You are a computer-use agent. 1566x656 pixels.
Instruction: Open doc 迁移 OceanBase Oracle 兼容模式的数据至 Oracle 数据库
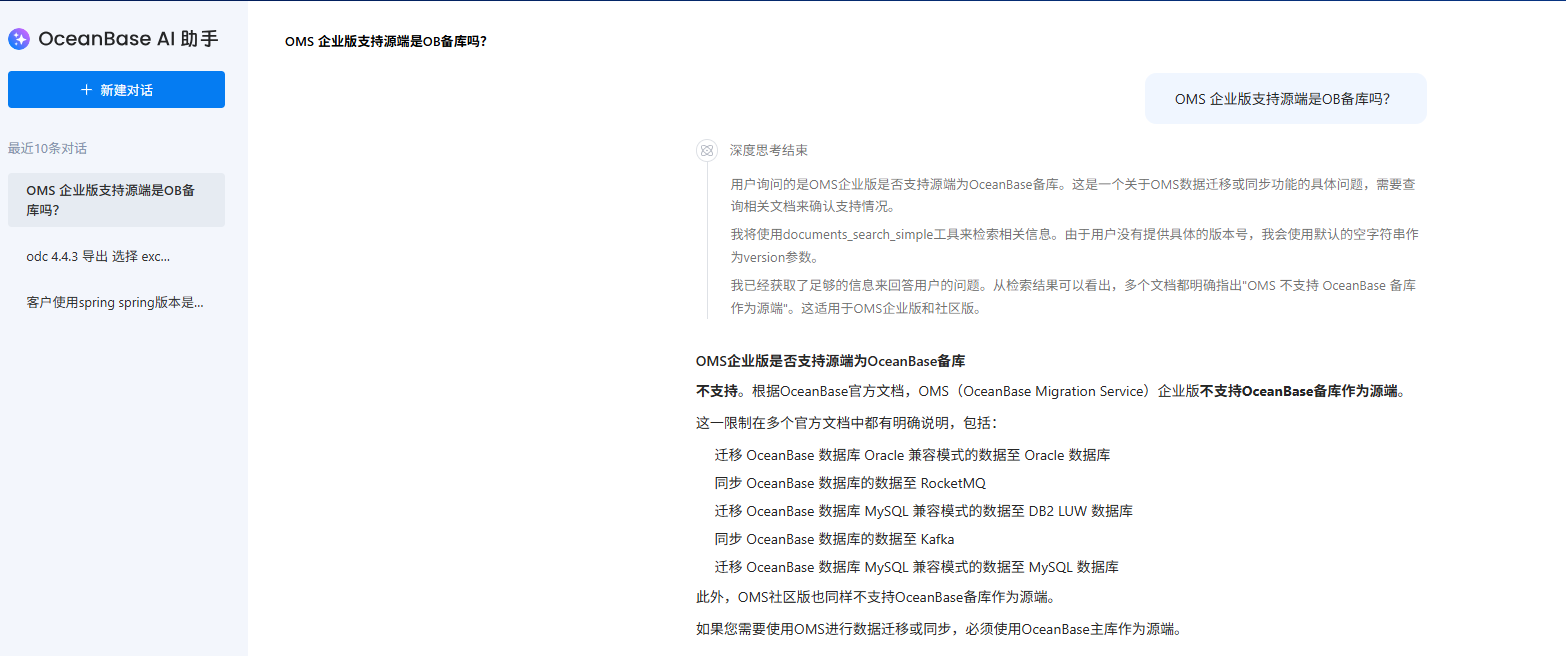pos(912,455)
